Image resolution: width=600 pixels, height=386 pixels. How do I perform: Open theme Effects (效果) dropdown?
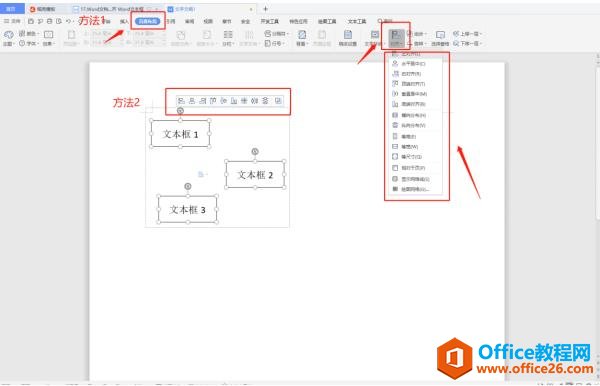[48, 39]
